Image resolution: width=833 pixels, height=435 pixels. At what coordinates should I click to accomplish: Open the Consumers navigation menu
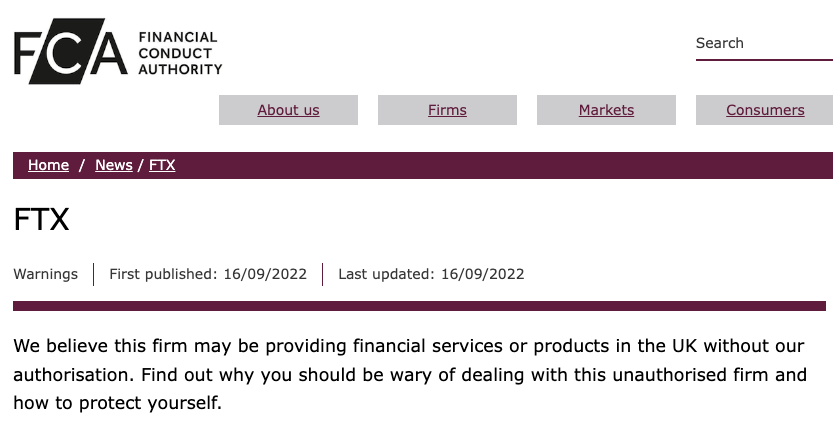coord(765,110)
